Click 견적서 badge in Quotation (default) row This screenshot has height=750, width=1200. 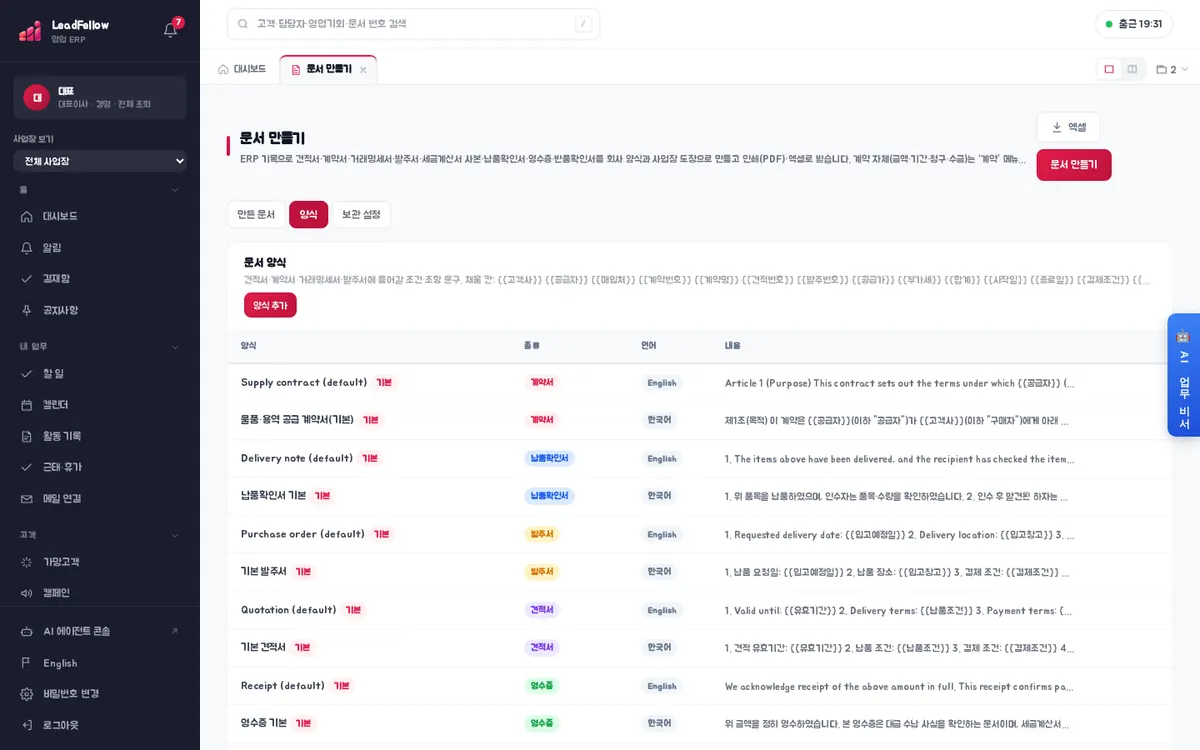542,610
